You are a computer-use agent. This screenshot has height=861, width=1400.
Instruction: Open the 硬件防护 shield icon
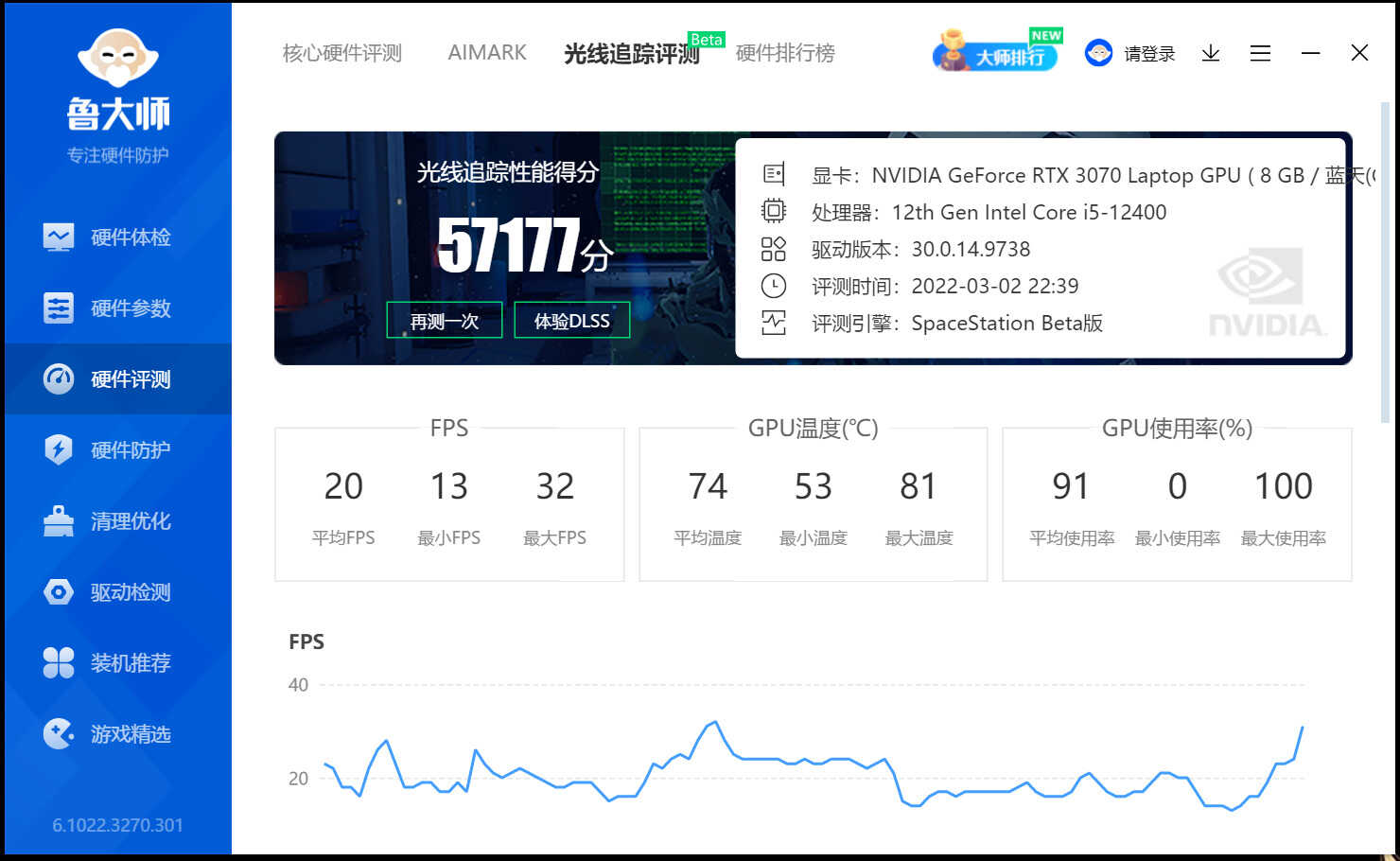click(59, 450)
